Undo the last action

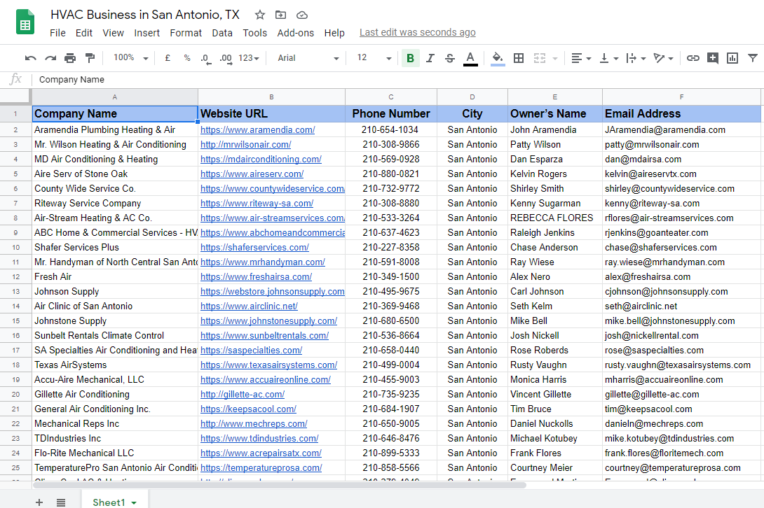pyautogui.click(x=30, y=58)
